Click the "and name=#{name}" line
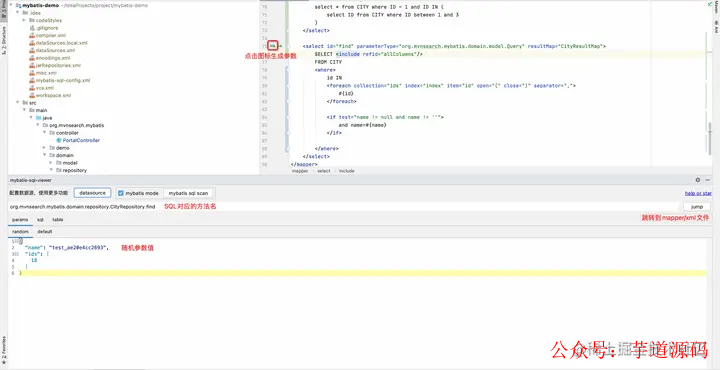Image resolution: width=720 pixels, height=370 pixels. point(362,125)
